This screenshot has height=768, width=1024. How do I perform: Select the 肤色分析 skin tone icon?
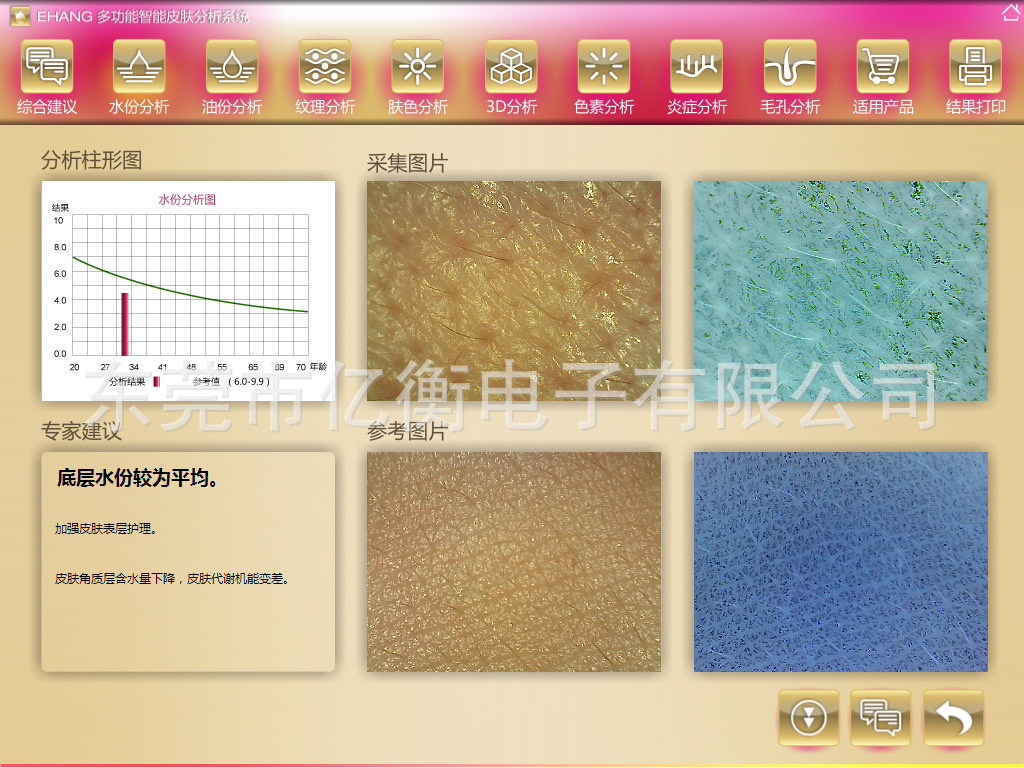pyautogui.click(x=418, y=67)
